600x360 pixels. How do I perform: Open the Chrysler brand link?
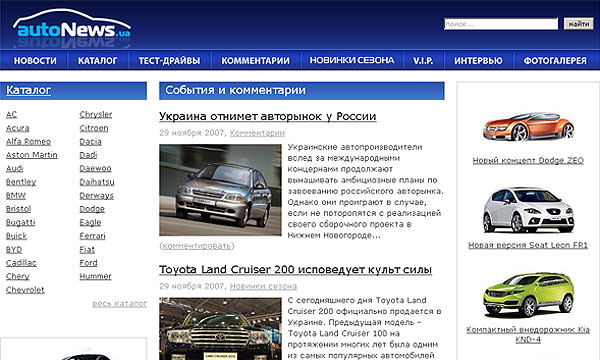tap(96, 114)
